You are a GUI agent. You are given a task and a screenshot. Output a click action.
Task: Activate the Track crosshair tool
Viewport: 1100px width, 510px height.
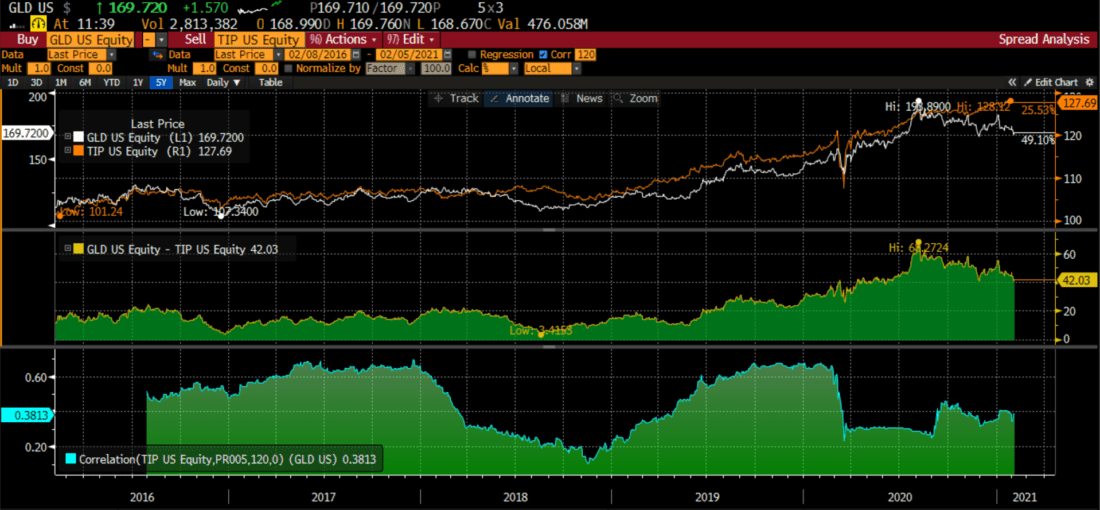coord(457,98)
